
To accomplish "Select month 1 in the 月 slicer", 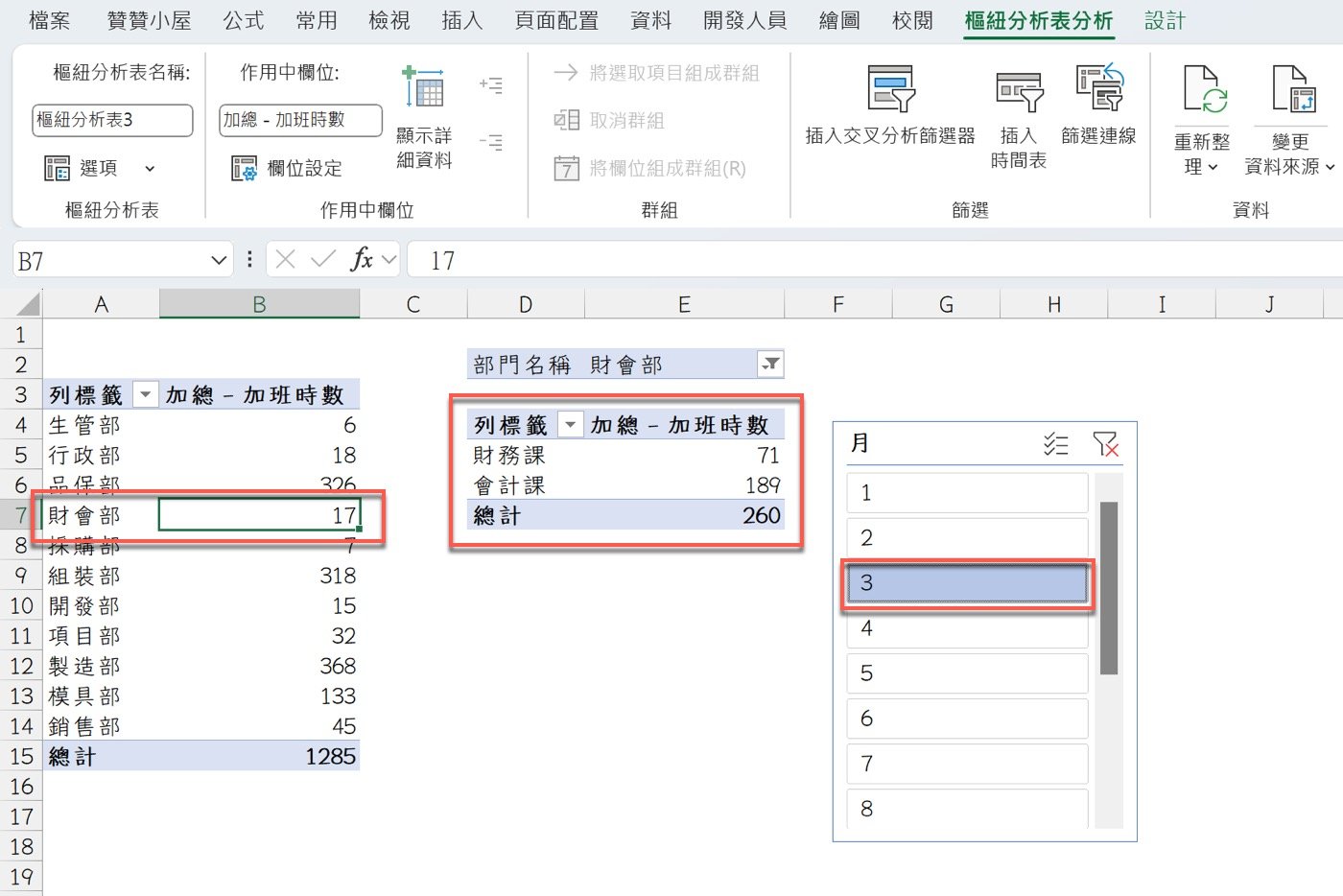I will tap(967, 493).
